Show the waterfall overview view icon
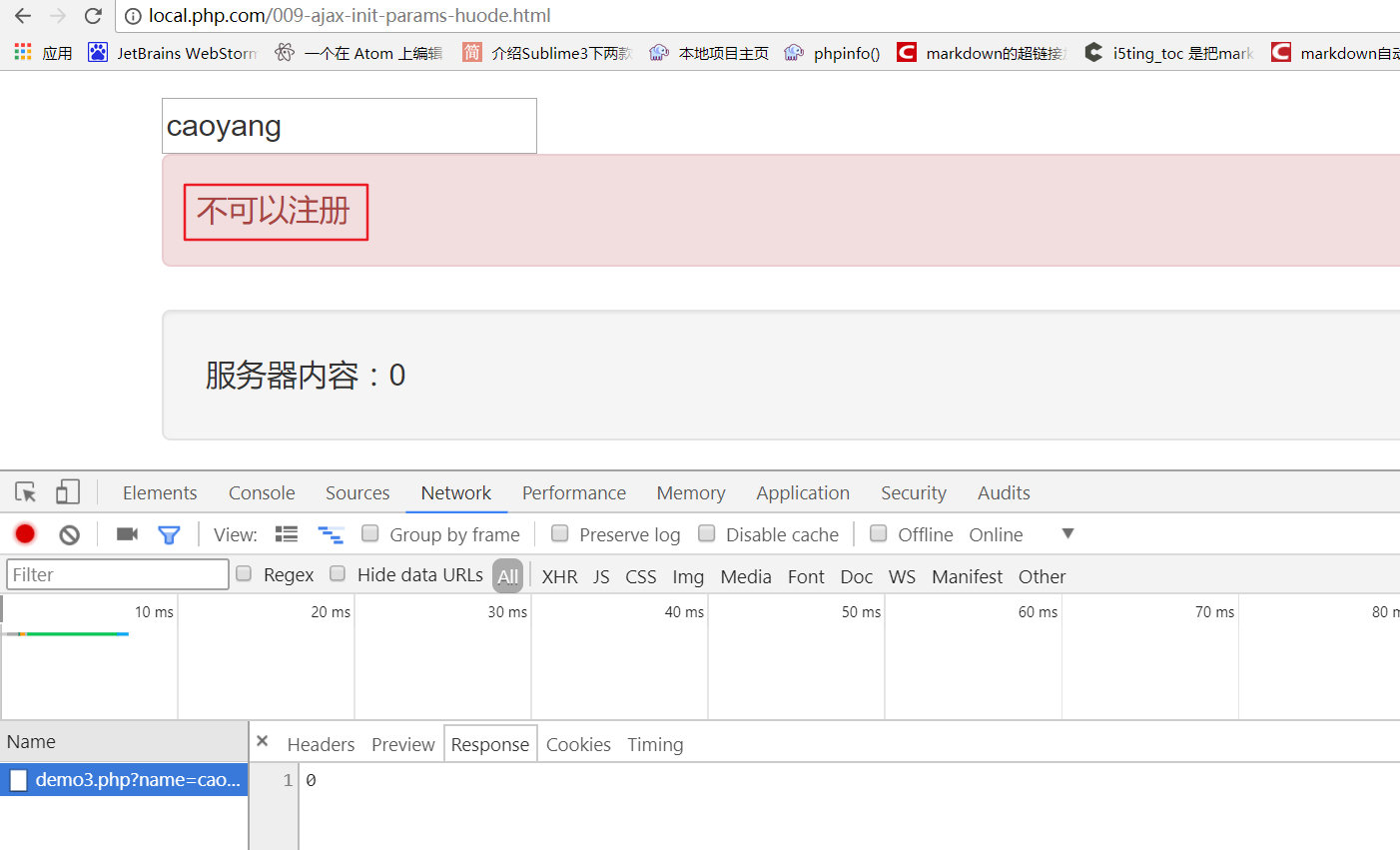Image resolution: width=1400 pixels, height=850 pixels. [x=331, y=534]
